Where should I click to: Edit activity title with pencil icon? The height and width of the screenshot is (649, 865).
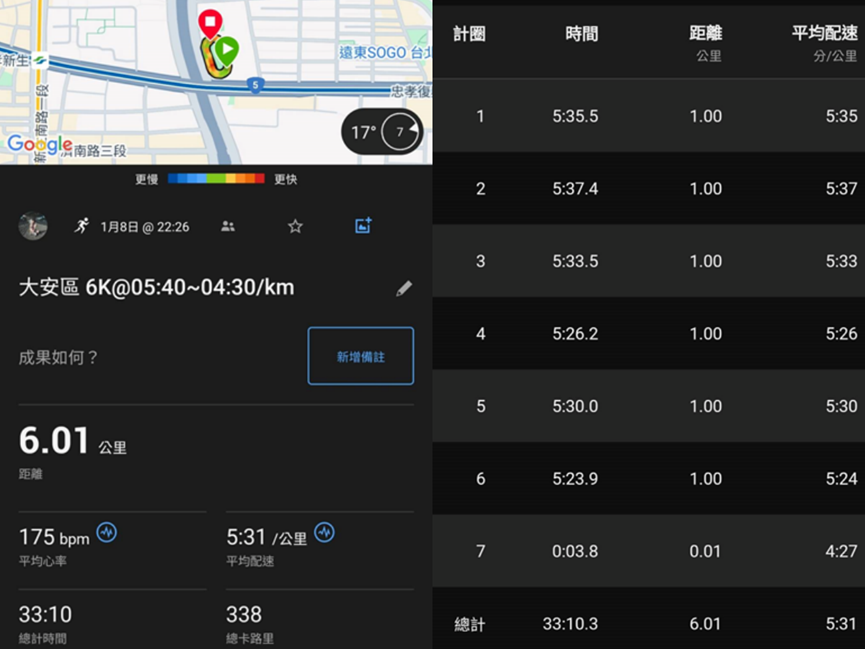404,288
